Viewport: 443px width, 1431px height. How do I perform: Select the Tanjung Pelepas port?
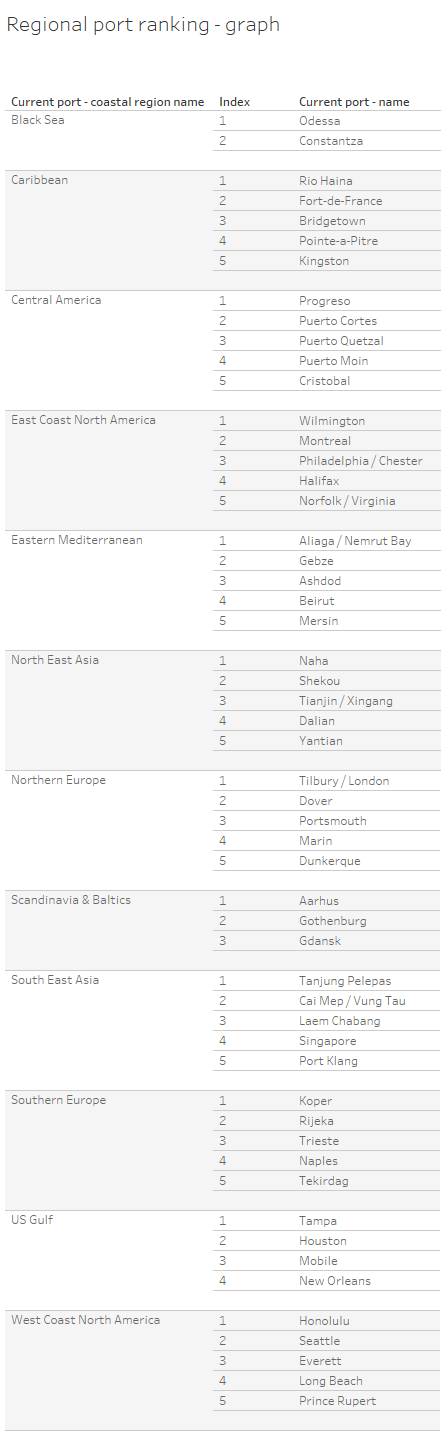(345, 981)
